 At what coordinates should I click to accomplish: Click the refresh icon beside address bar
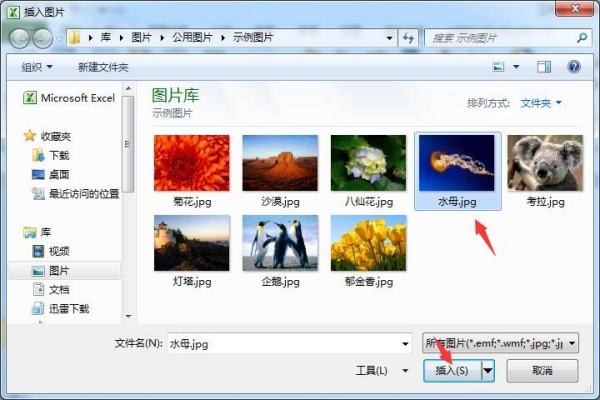pyautogui.click(x=408, y=38)
